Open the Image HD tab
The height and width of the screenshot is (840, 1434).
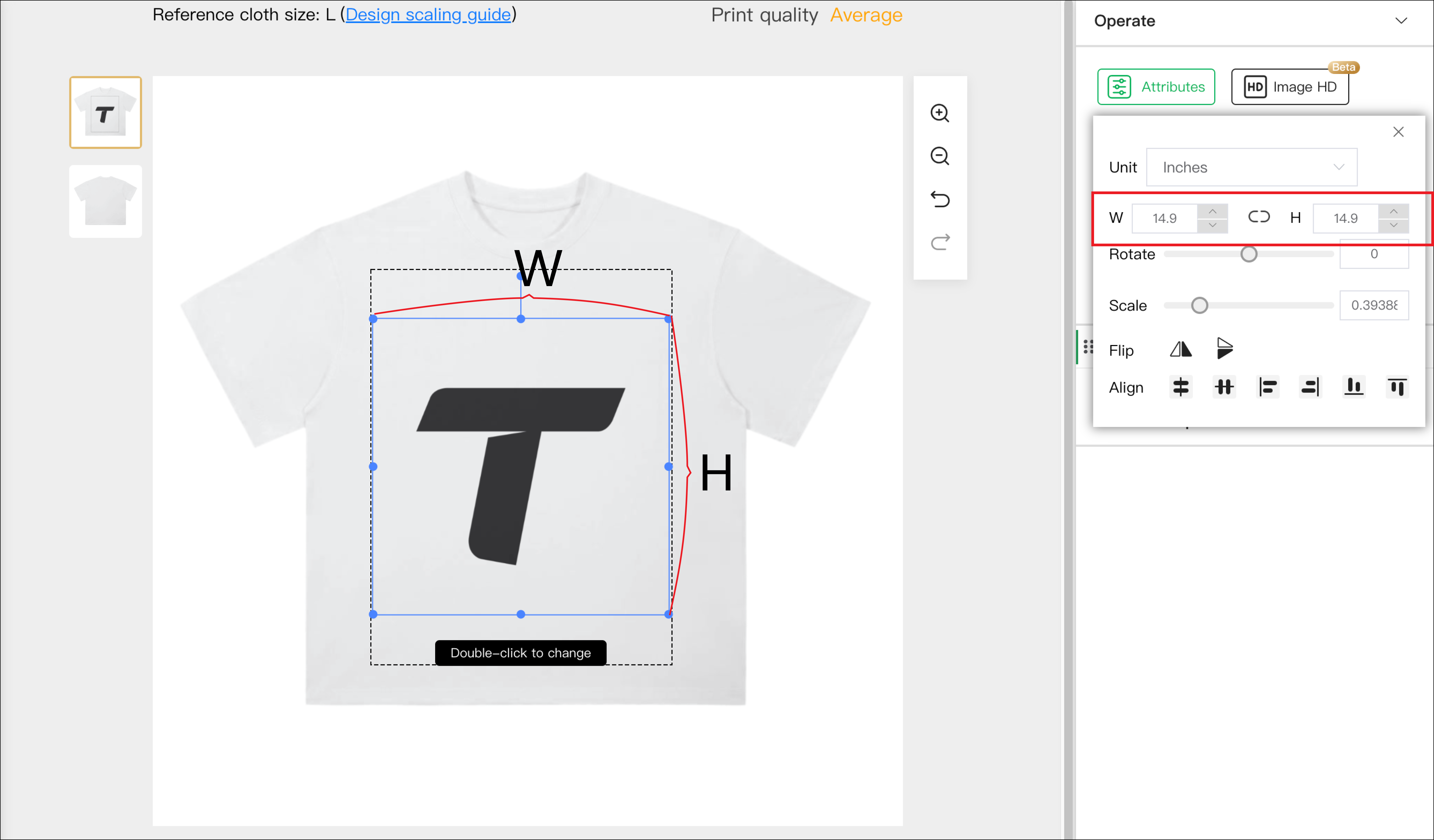(1290, 87)
